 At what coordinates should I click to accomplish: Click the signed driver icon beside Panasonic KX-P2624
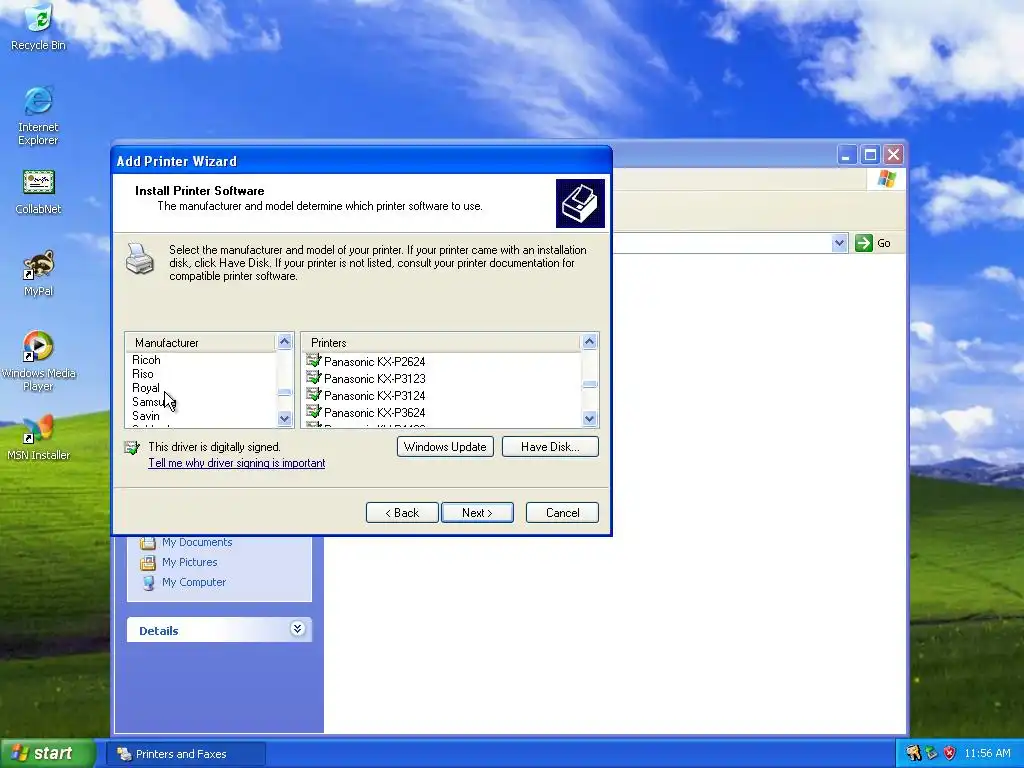coord(314,360)
